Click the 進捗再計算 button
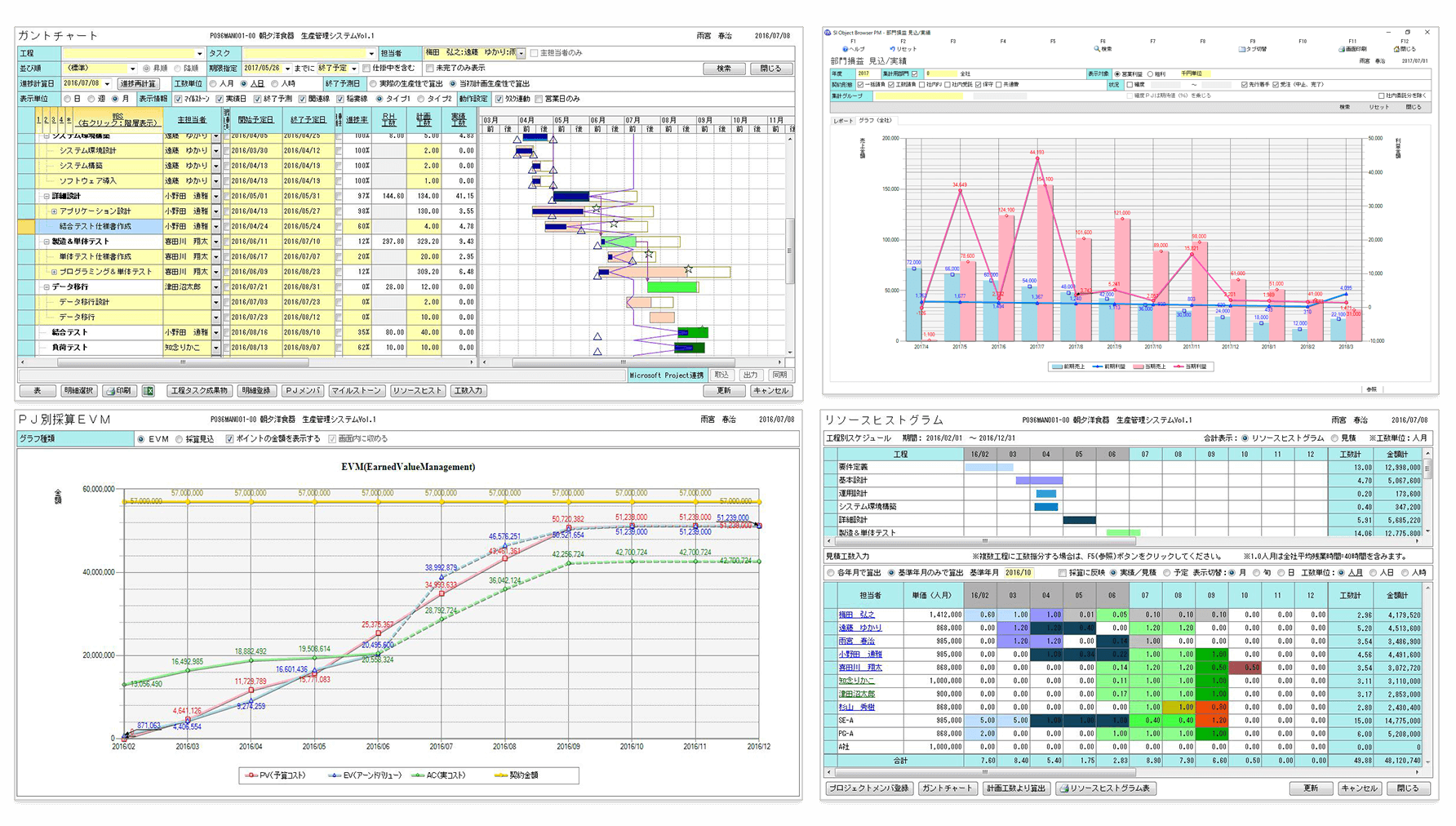Image resolution: width=1456 pixels, height=826 pixels. point(138,84)
